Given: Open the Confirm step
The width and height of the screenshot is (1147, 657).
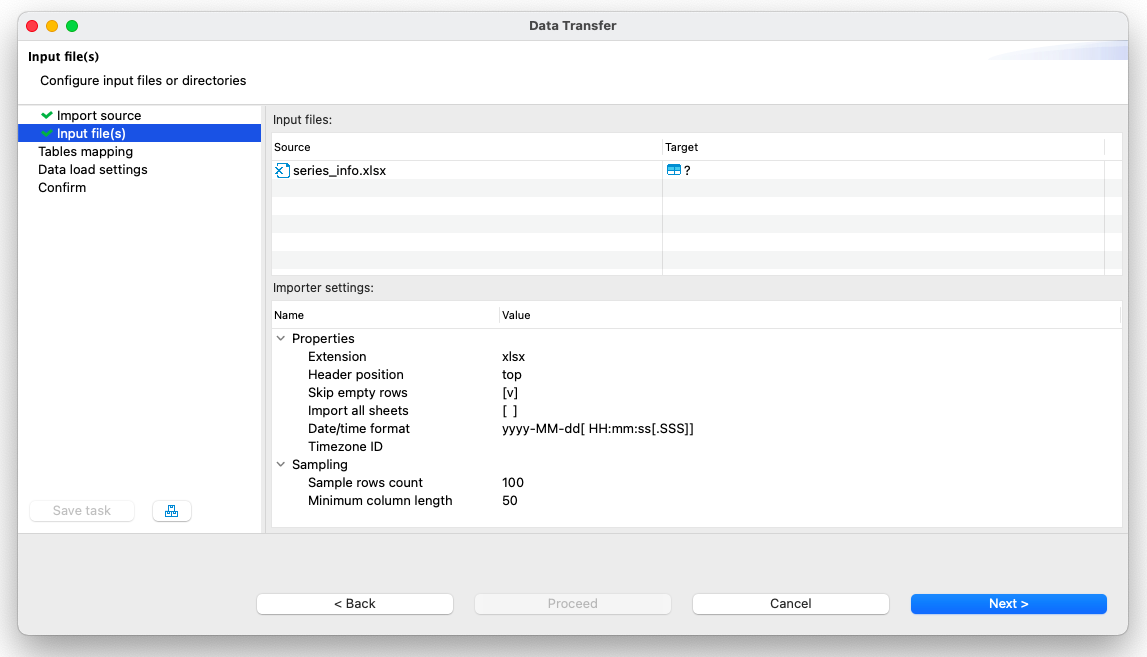Looking at the screenshot, I should pos(61,187).
